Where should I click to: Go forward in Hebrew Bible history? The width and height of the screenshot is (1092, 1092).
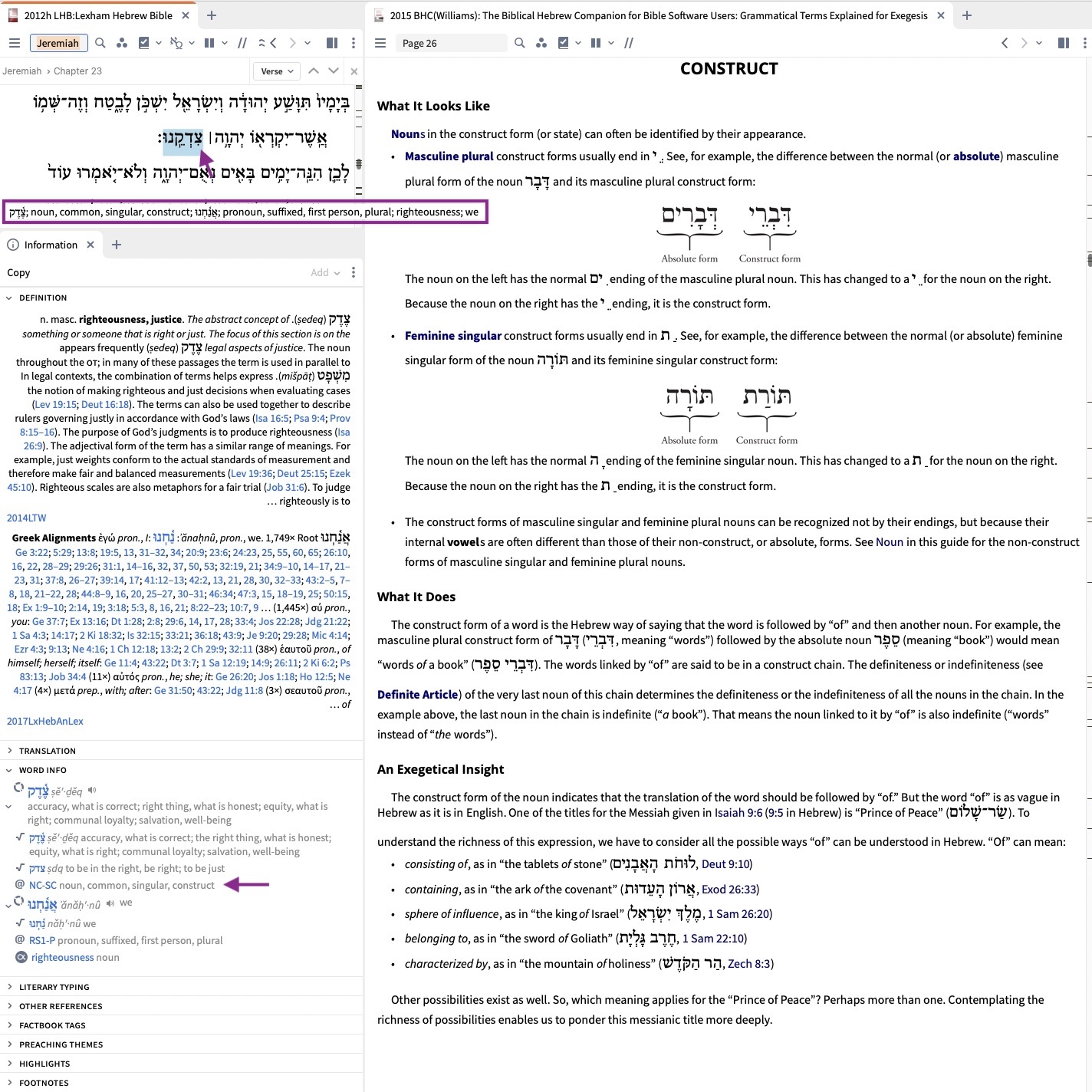292,43
